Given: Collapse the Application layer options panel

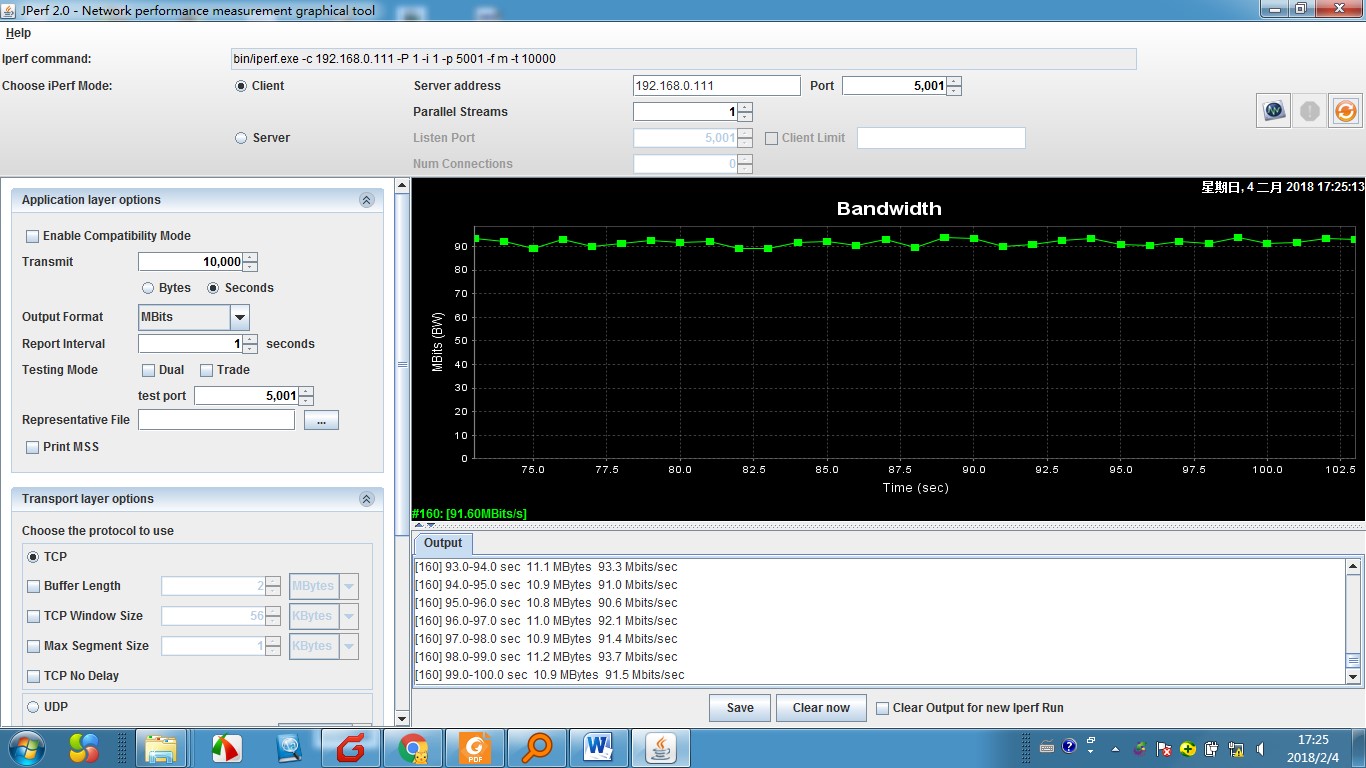Looking at the screenshot, I should coord(366,200).
